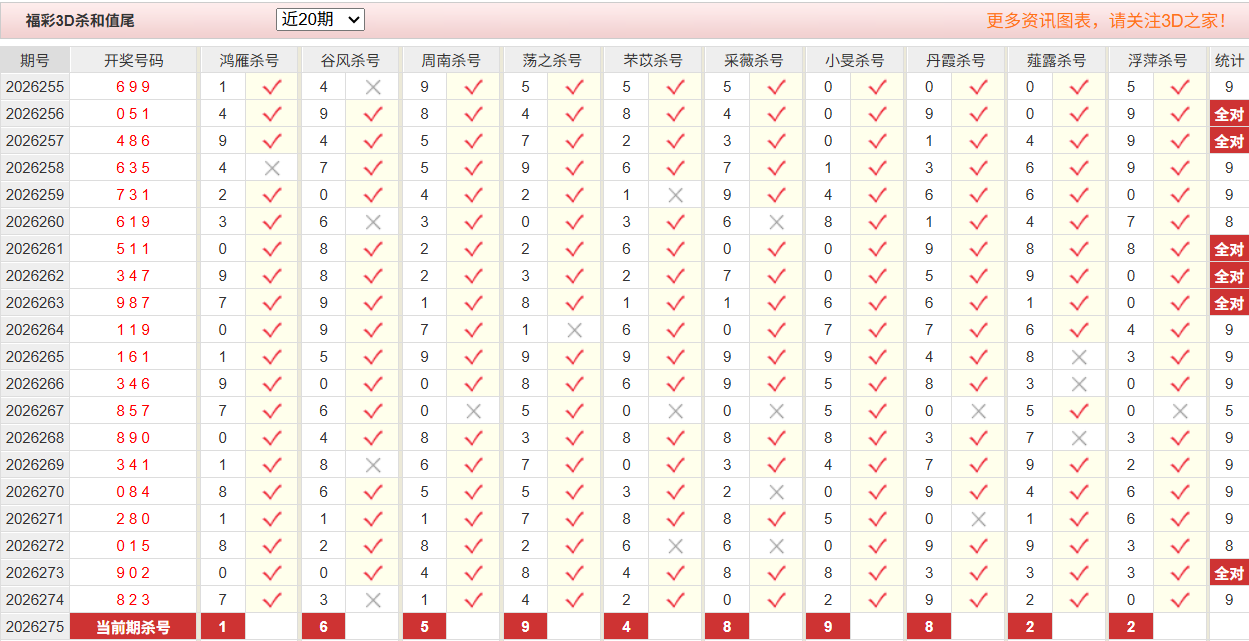This screenshot has width=1249, height=641.
Task: Select the 浮萍杀号 column header
Action: coord(1158,60)
